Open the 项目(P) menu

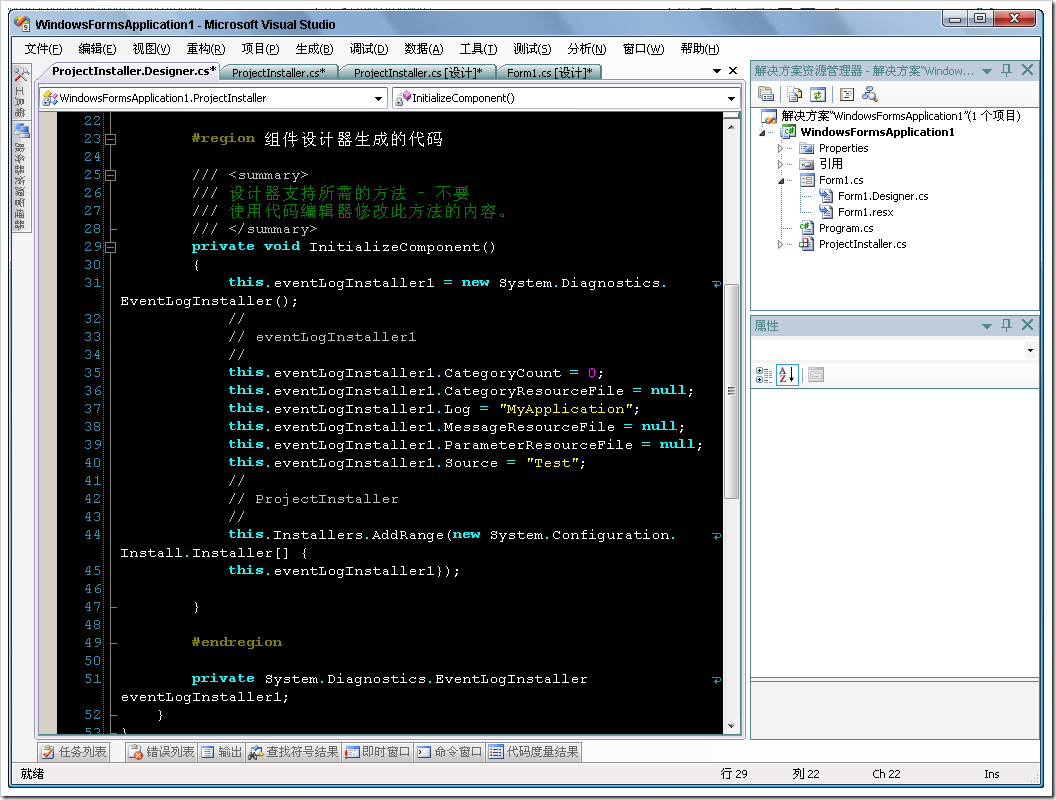click(260, 48)
